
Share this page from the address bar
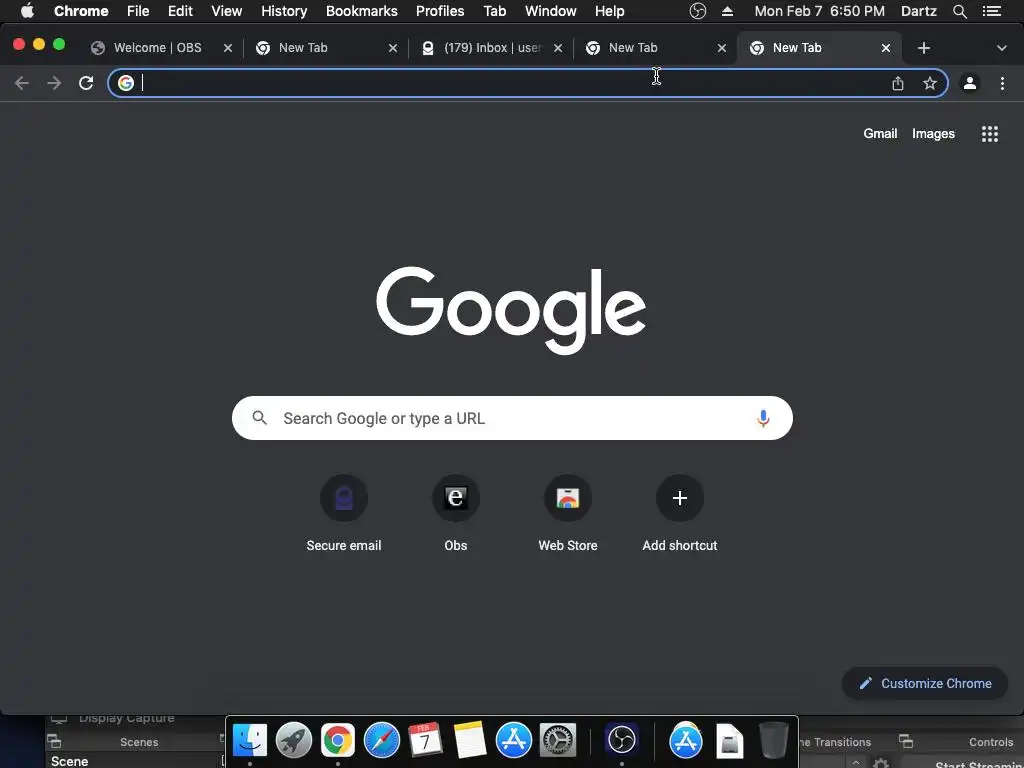[x=898, y=83]
